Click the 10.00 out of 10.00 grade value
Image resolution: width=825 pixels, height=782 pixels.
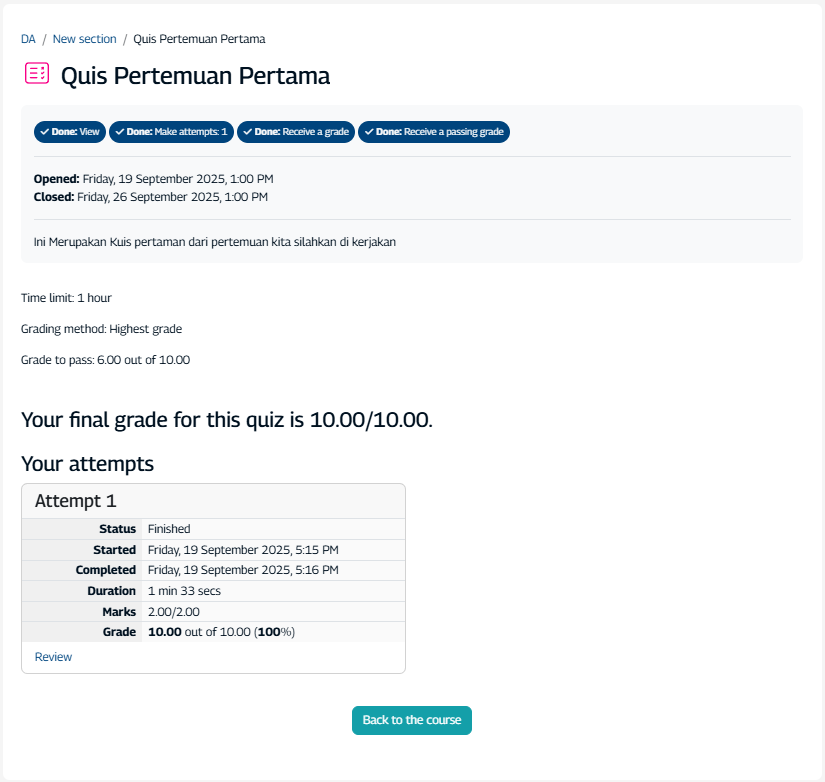pos(221,632)
